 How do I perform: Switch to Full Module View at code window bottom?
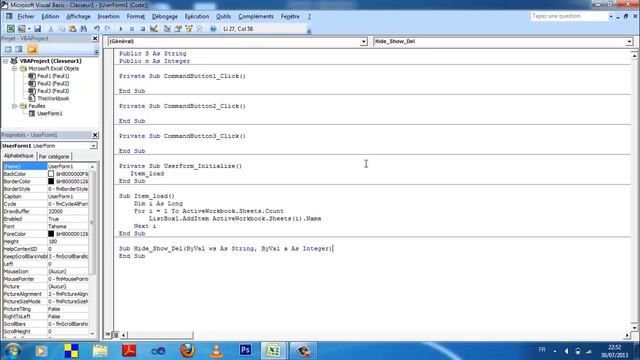[116, 335]
